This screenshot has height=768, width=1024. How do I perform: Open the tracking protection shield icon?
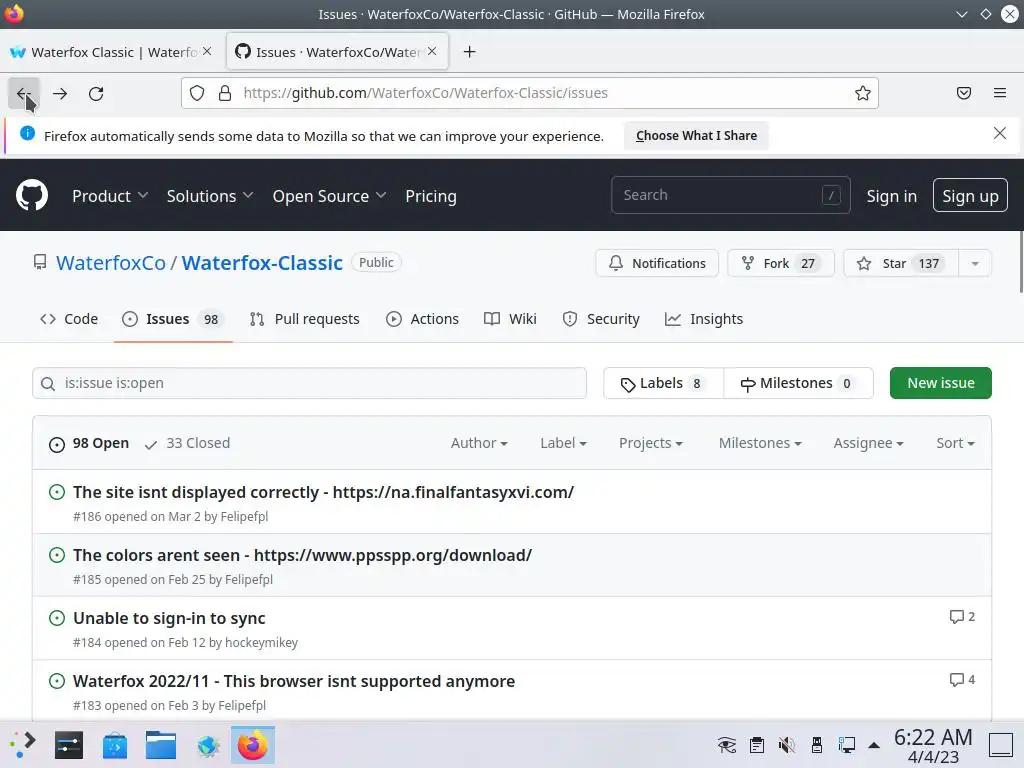click(x=197, y=93)
